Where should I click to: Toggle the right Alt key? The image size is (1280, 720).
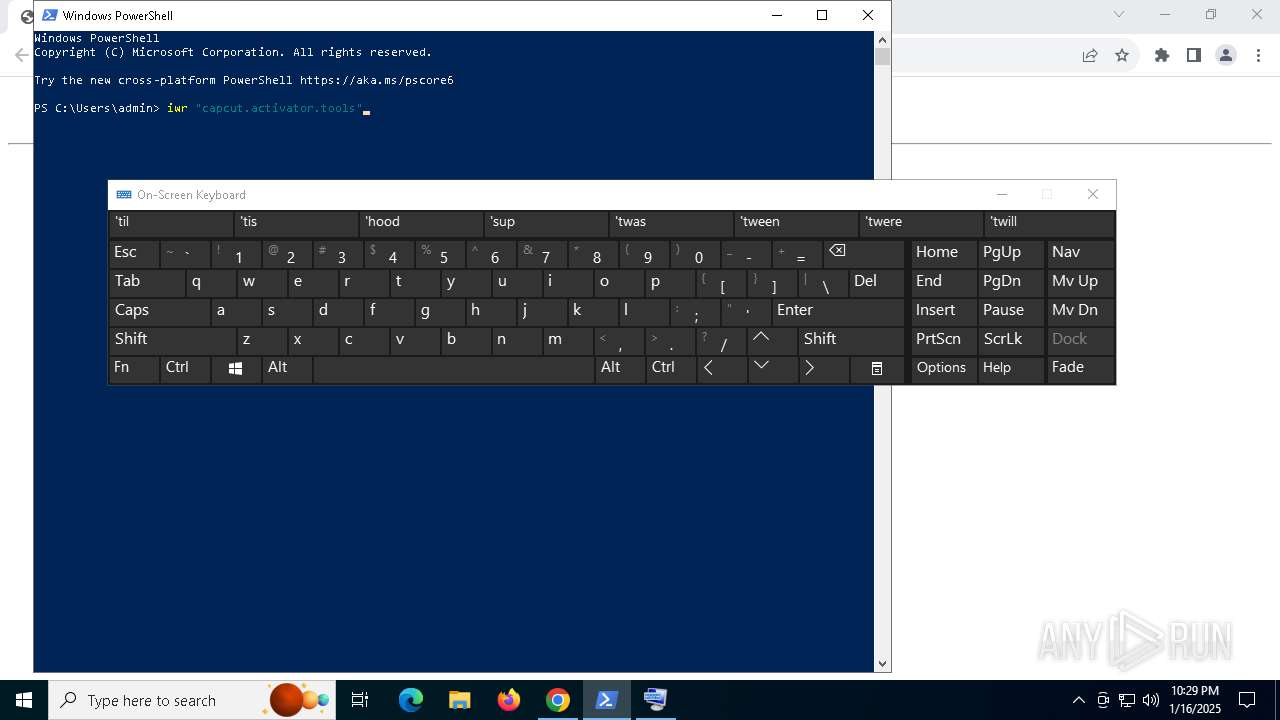point(620,368)
